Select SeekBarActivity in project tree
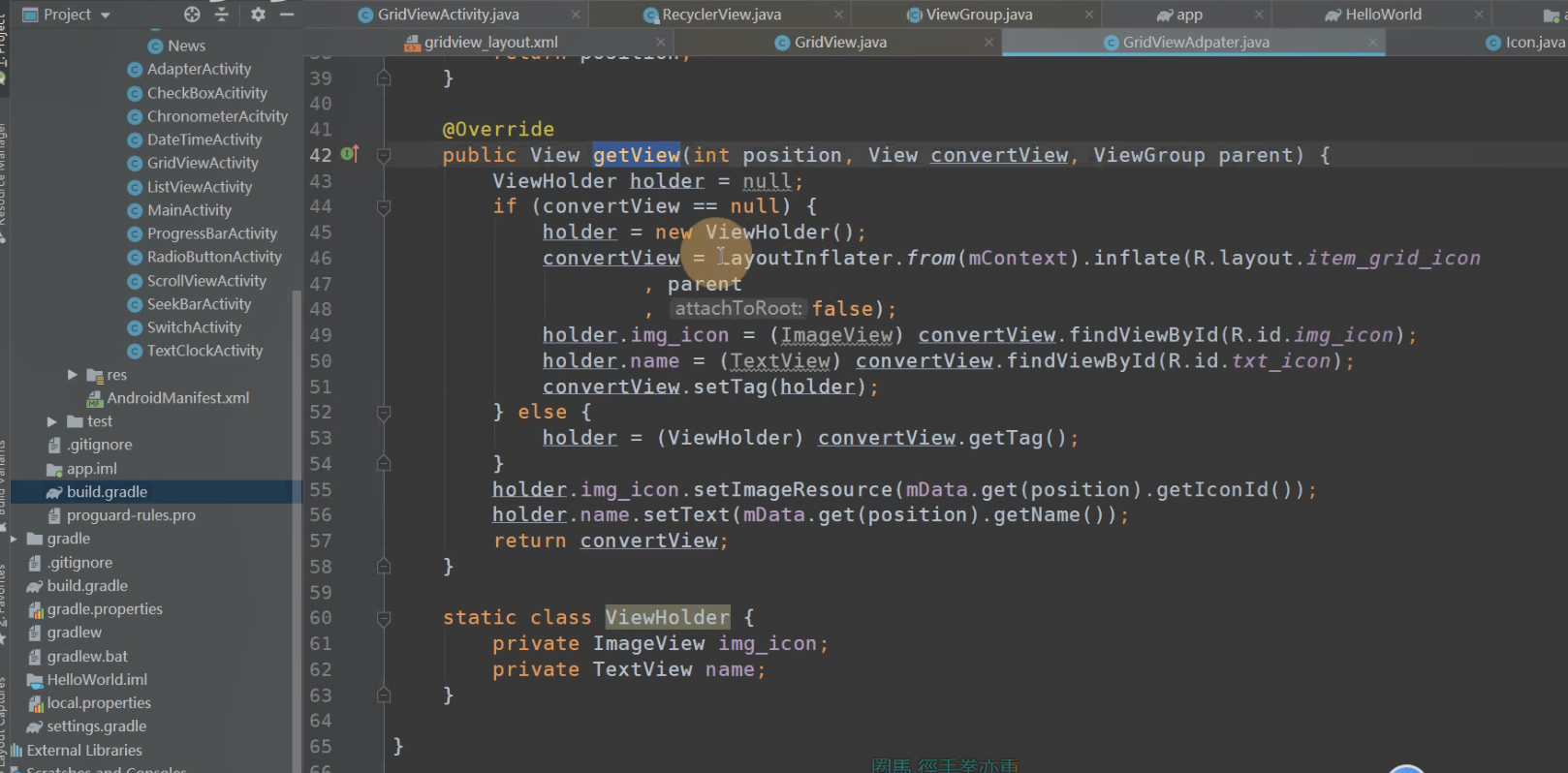The width and height of the screenshot is (1568, 773). click(189, 304)
